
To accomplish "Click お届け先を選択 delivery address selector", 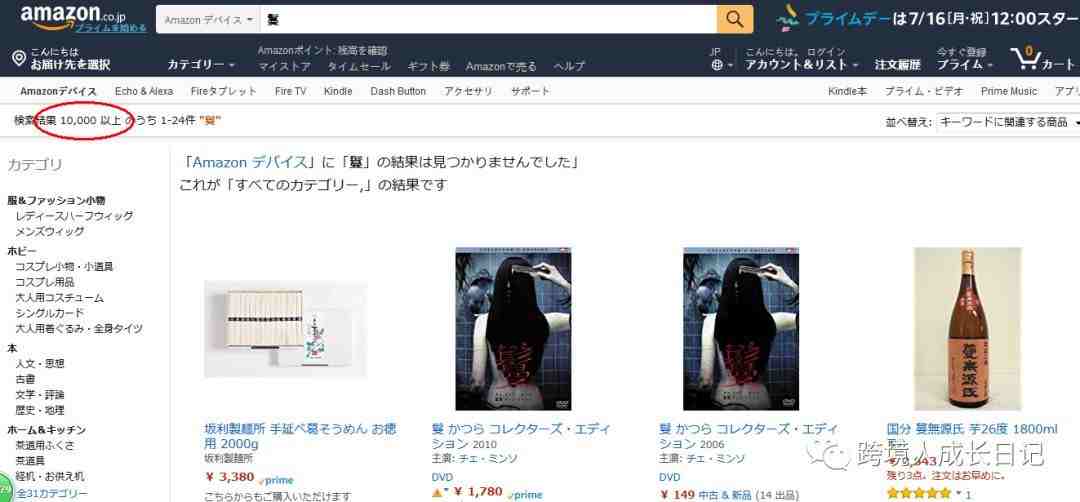I will (70, 65).
